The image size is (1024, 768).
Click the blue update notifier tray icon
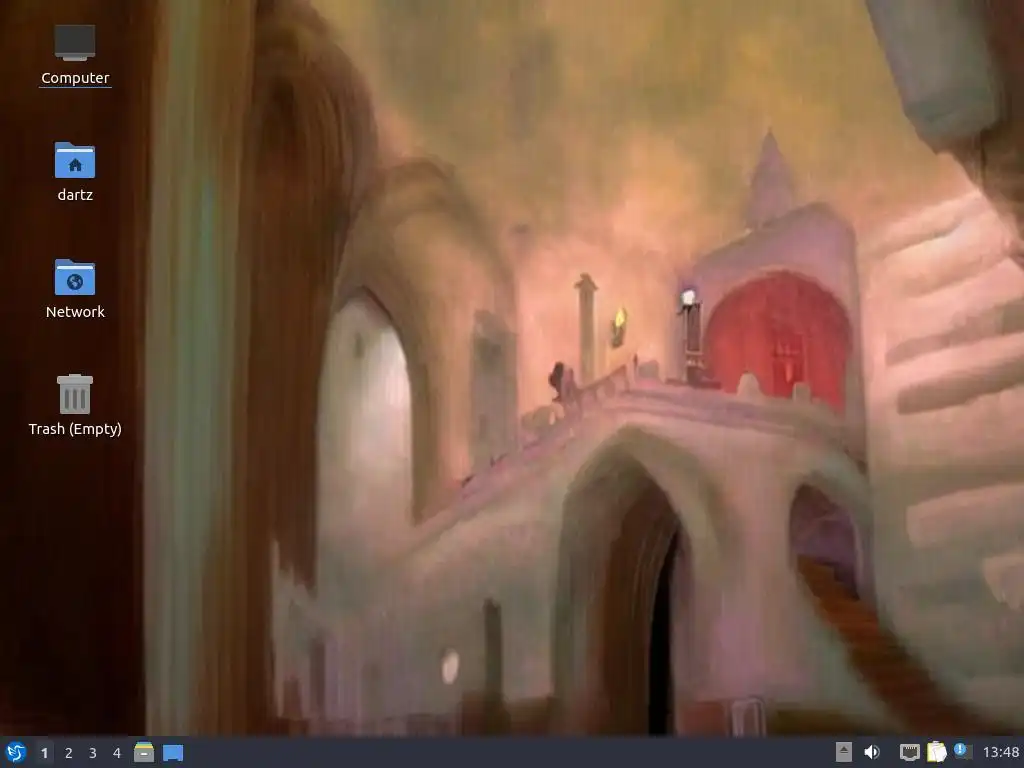962,751
